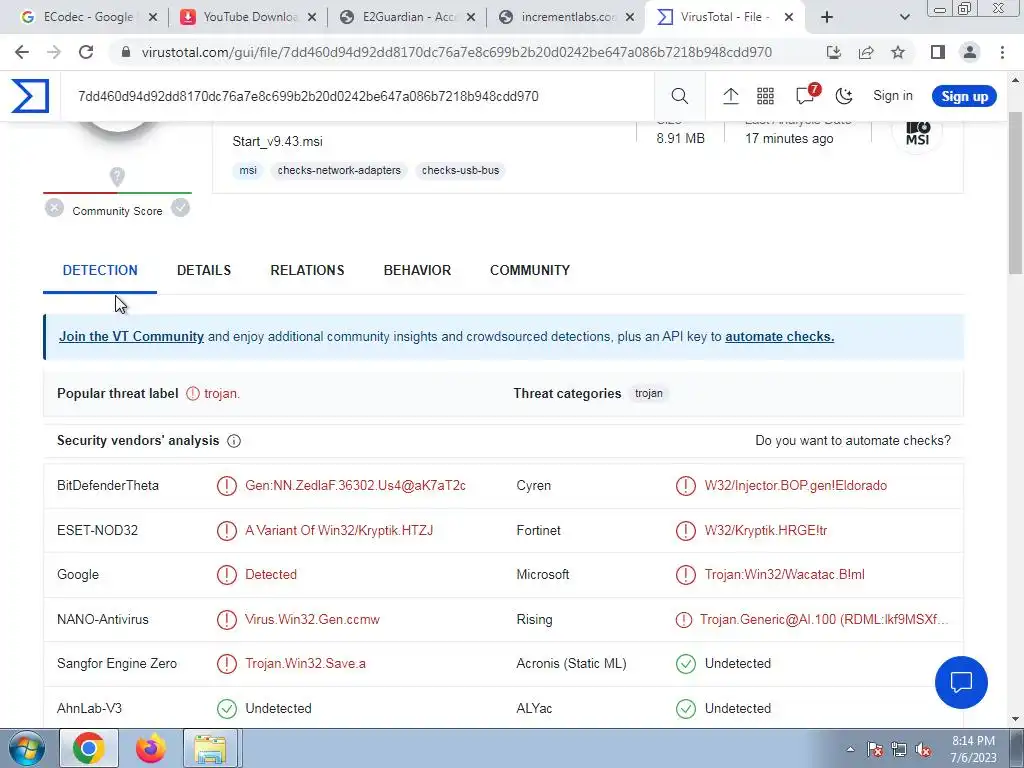Viewport: 1024px width, 768px height.
Task: Click the trojan threat category chip
Action: (648, 393)
